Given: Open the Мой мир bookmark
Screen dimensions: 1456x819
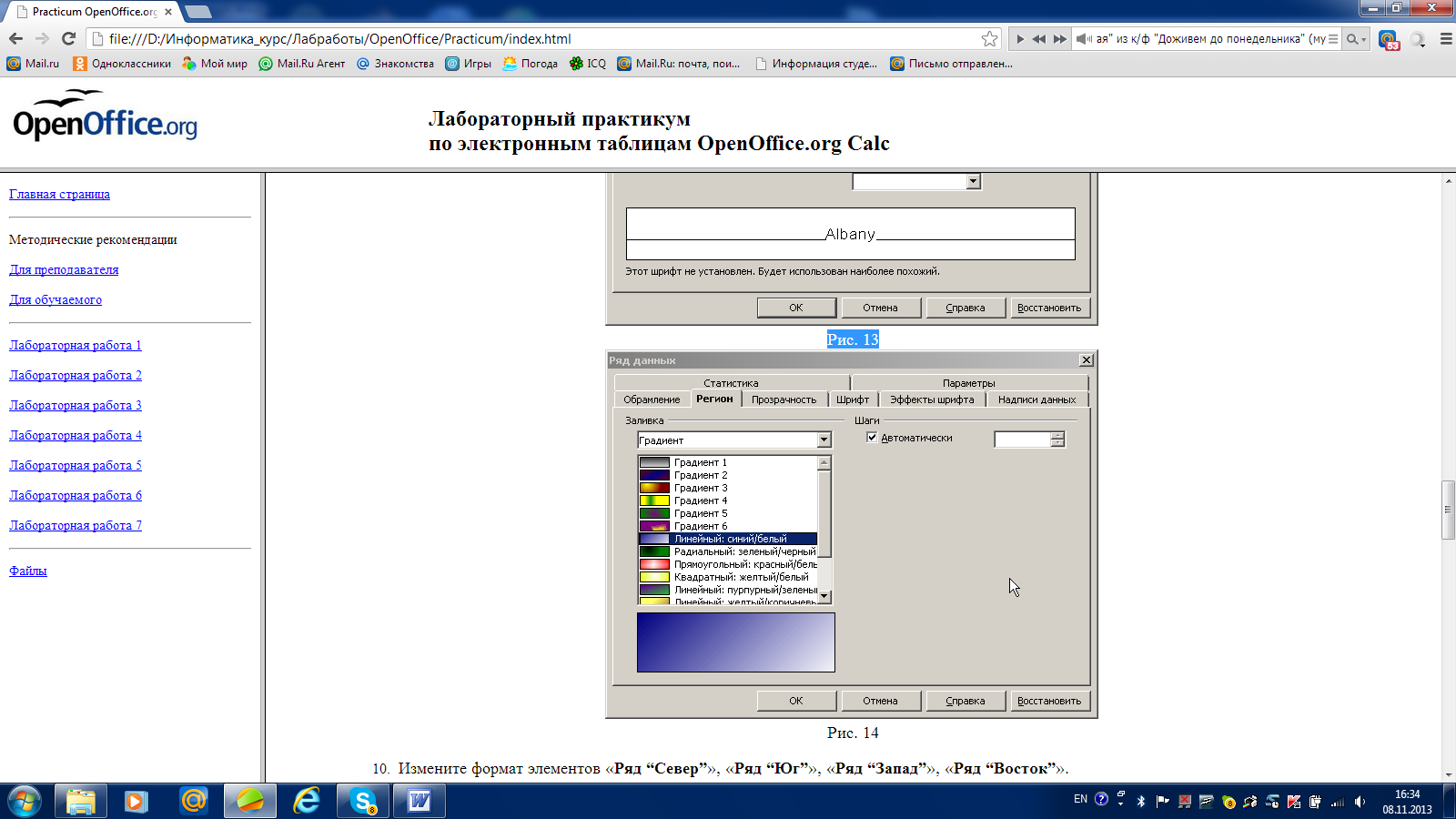Looking at the screenshot, I should point(215,64).
